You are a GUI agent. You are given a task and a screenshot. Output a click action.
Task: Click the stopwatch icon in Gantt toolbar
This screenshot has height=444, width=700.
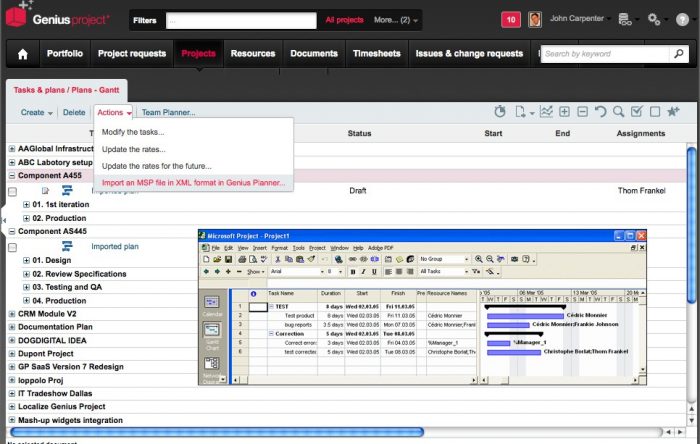500,112
